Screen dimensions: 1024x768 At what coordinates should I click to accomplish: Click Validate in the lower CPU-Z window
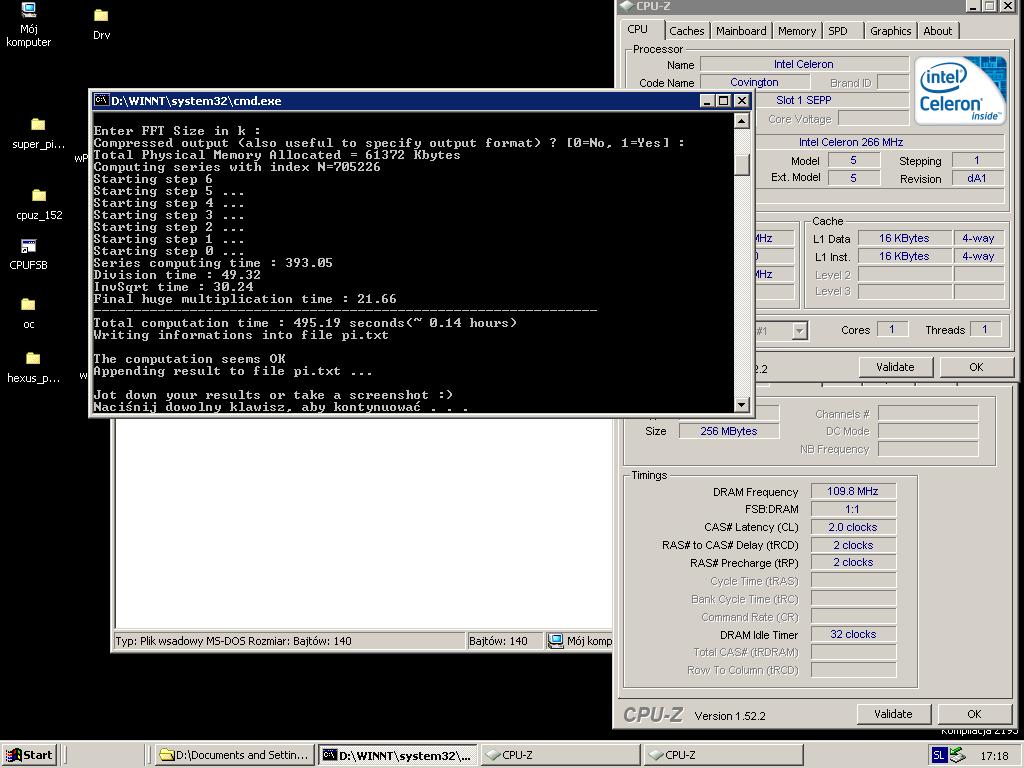click(x=893, y=714)
